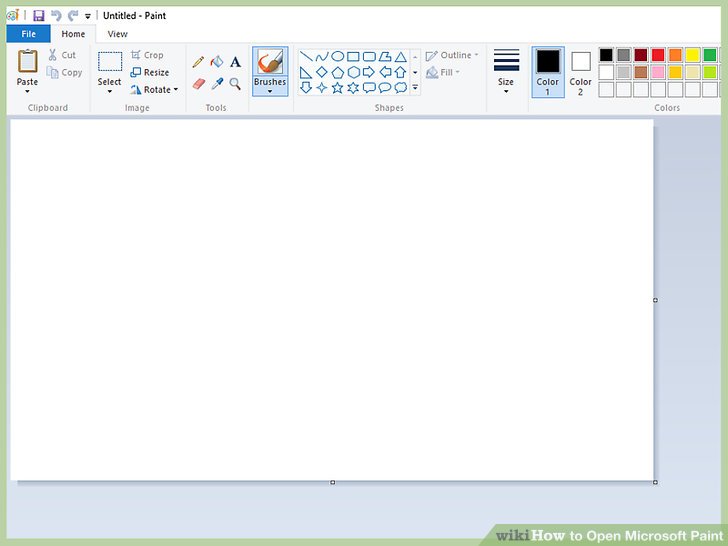The image size is (728, 546).
Task: Pick the Triangle shape
Action: (x=401, y=57)
